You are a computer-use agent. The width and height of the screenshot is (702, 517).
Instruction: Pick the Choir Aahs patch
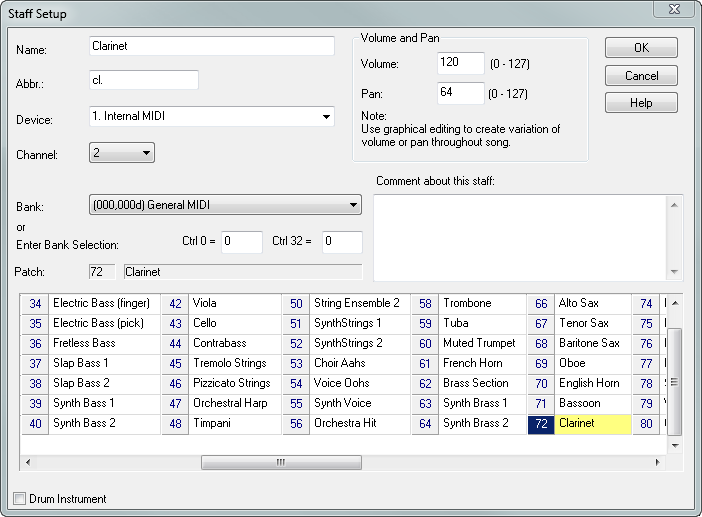click(x=345, y=363)
